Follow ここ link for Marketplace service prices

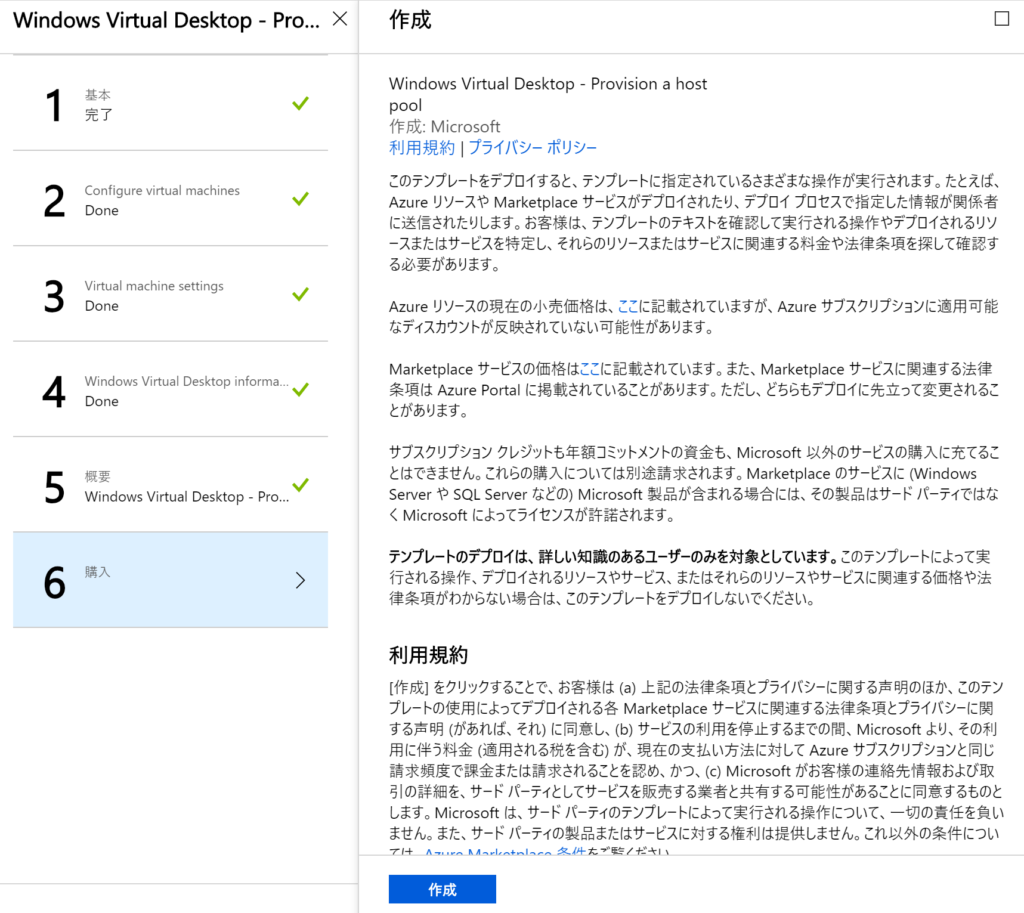(589, 369)
